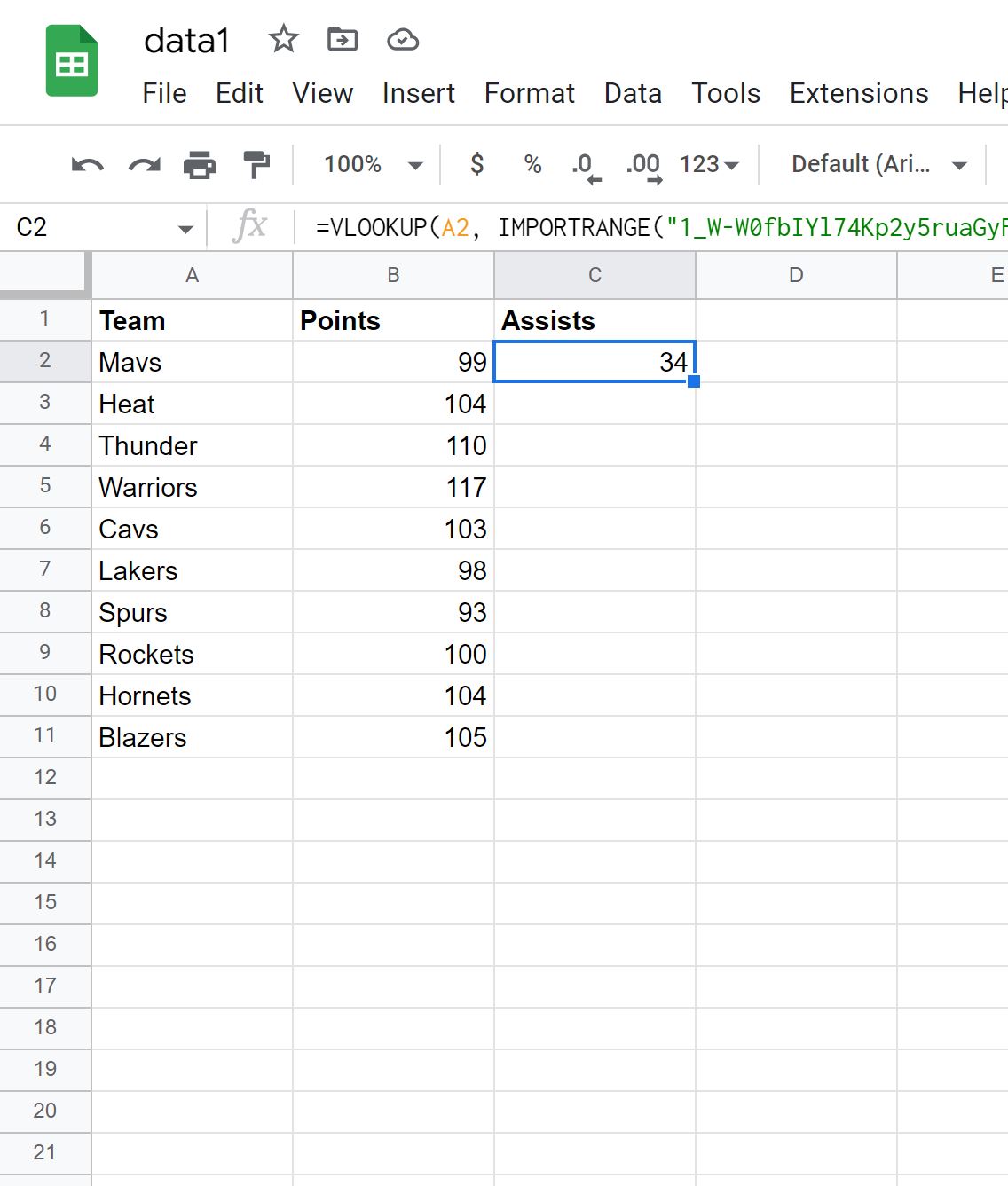The height and width of the screenshot is (1186, 1008).
Task: Star the data1 spreadsheet
Action: tap(283, 39)
